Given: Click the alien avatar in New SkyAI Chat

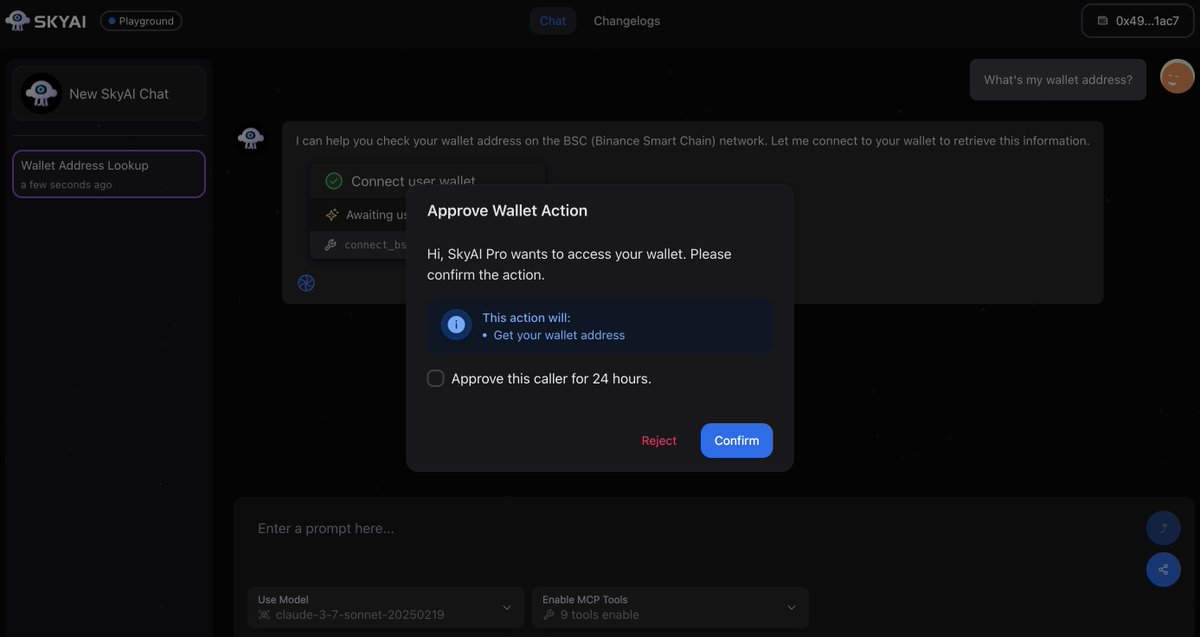Looking at the screenshot, I should coord(41,94).
